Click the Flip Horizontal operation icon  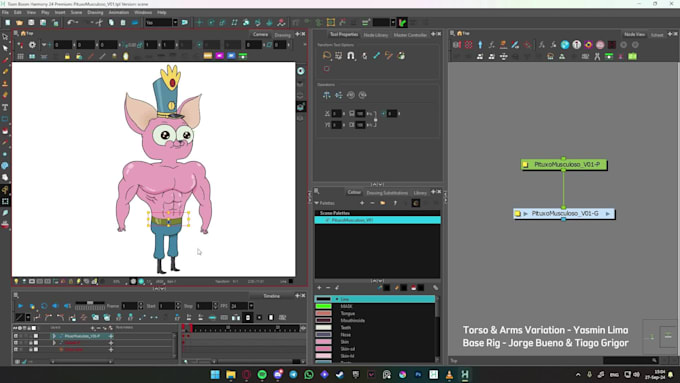327,95
